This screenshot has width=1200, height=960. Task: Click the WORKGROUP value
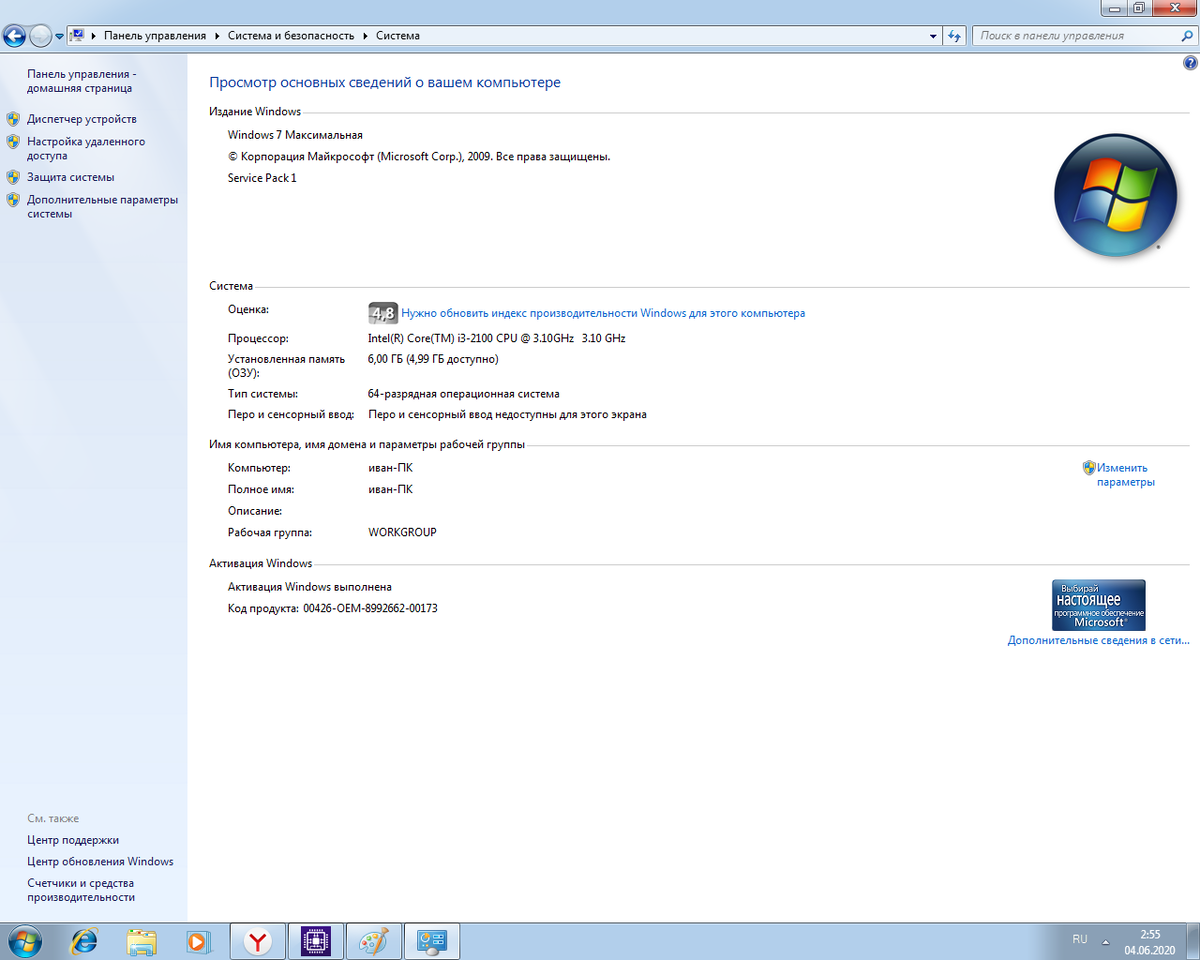point(402,532)
